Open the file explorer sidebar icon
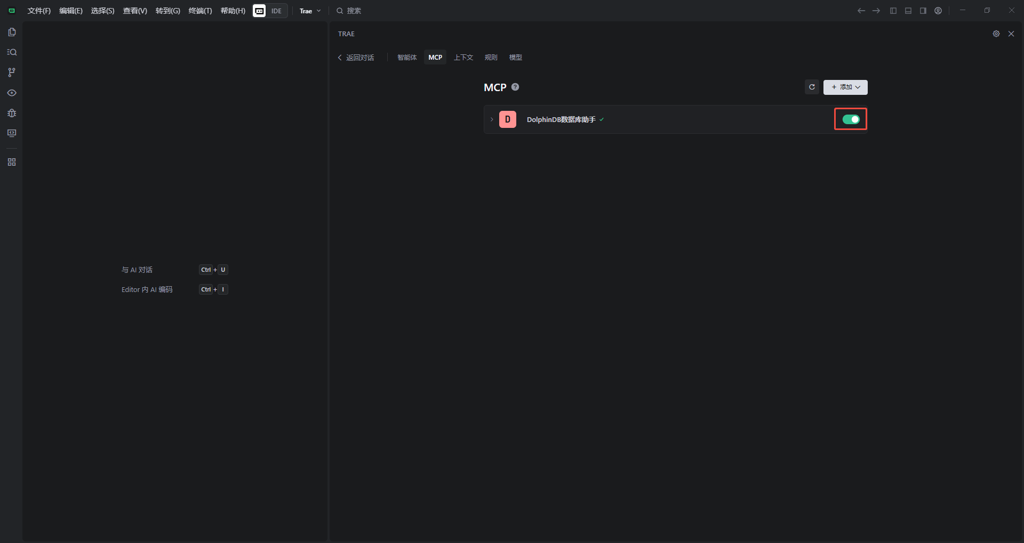1024x543 pixels. [x=12, y=32]
